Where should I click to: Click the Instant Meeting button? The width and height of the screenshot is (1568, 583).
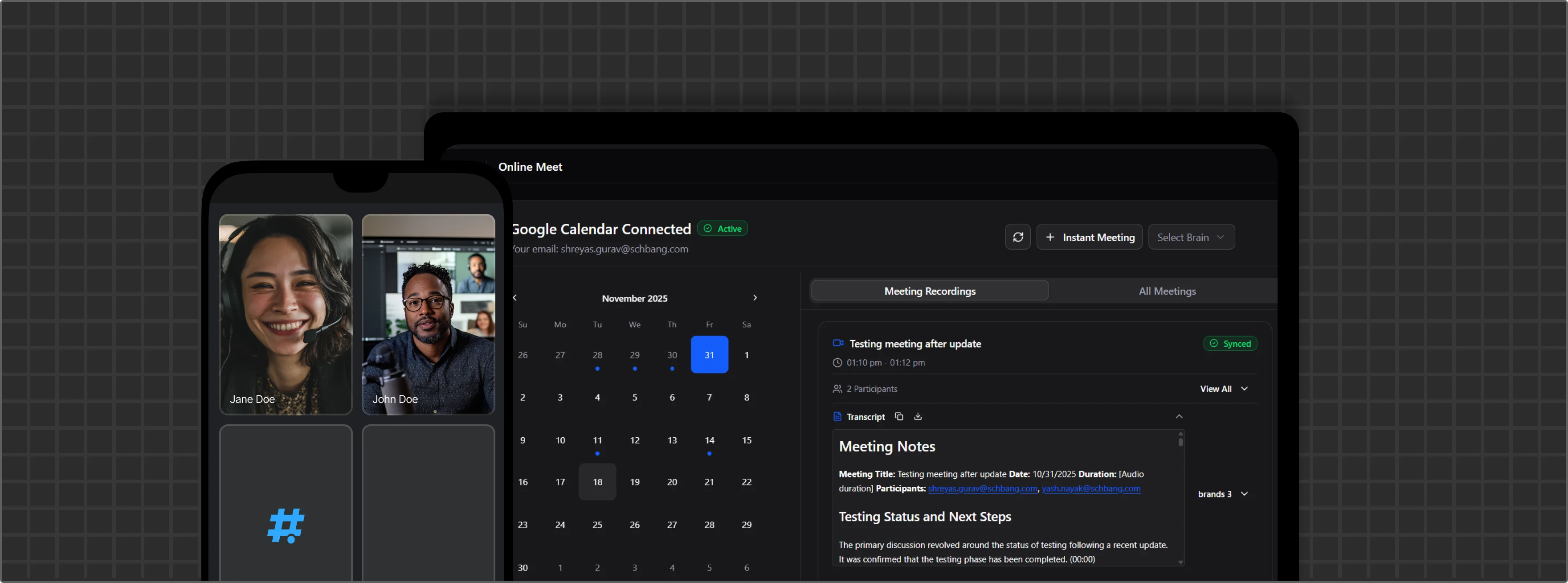tap(1090, 237)
